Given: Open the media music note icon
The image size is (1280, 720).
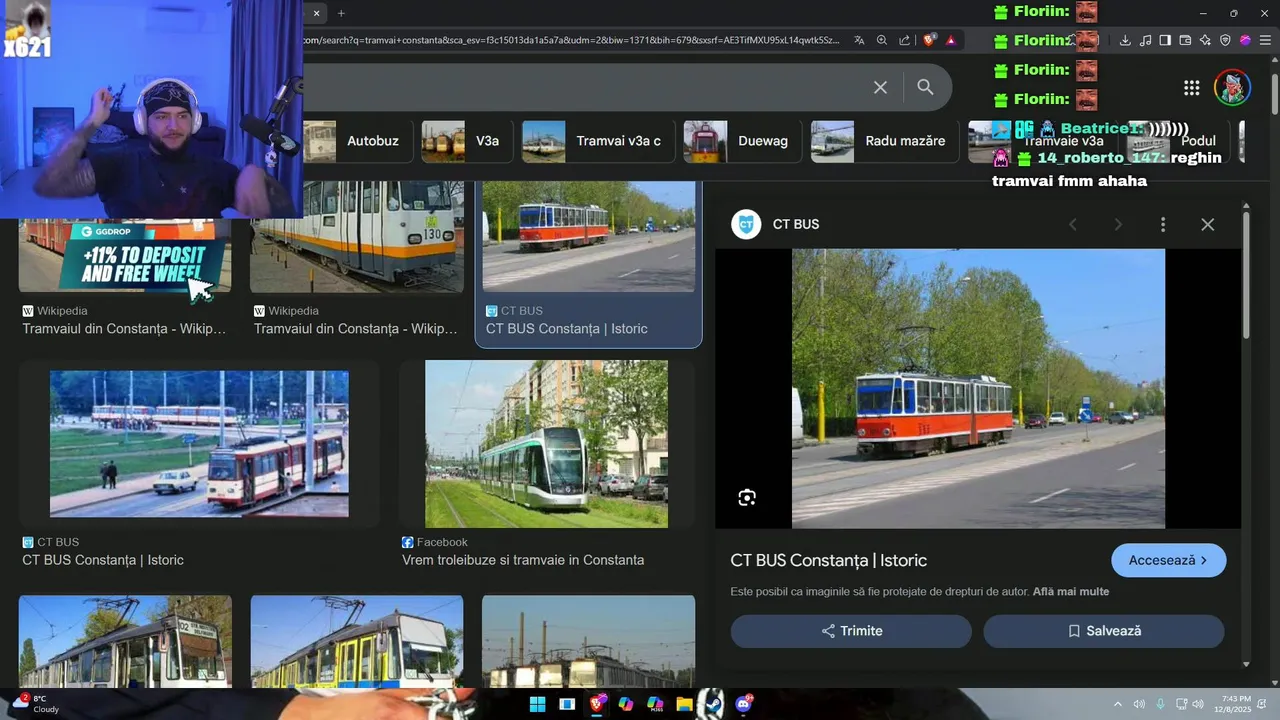Looking at the screenshot, I should click(1145, 40).
